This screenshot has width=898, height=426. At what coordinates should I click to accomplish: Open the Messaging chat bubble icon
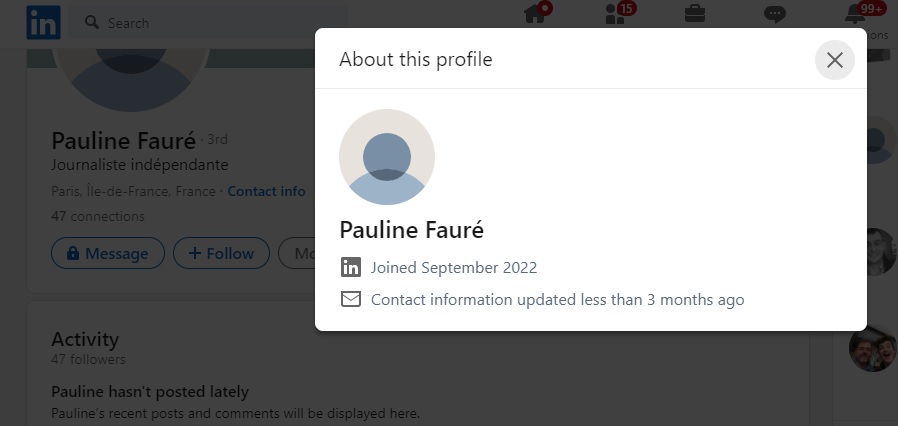(775, 14)
